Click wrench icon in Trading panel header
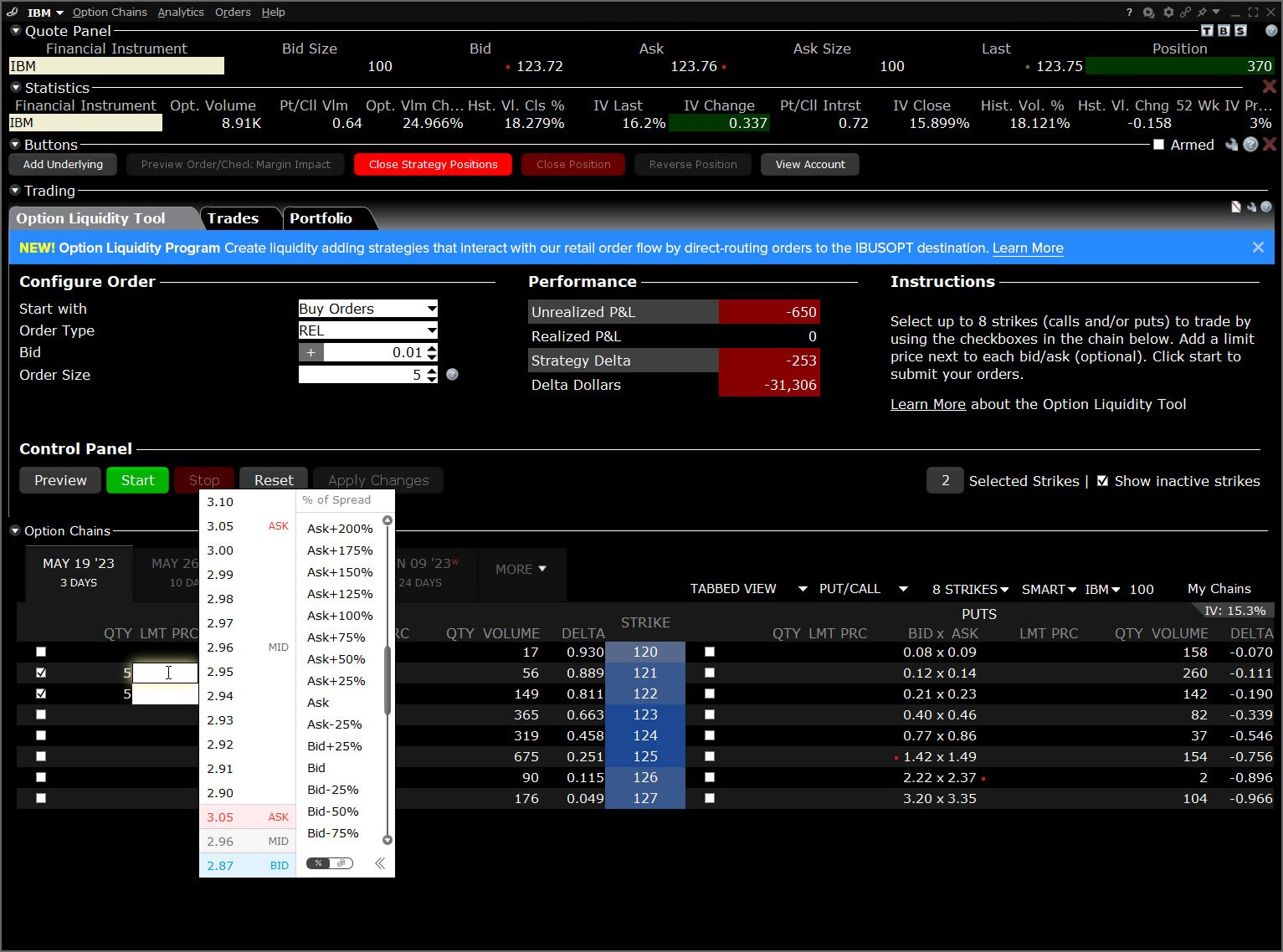Image resolution: width=1283 pixels, height=952 pixels. point(1251,207)
